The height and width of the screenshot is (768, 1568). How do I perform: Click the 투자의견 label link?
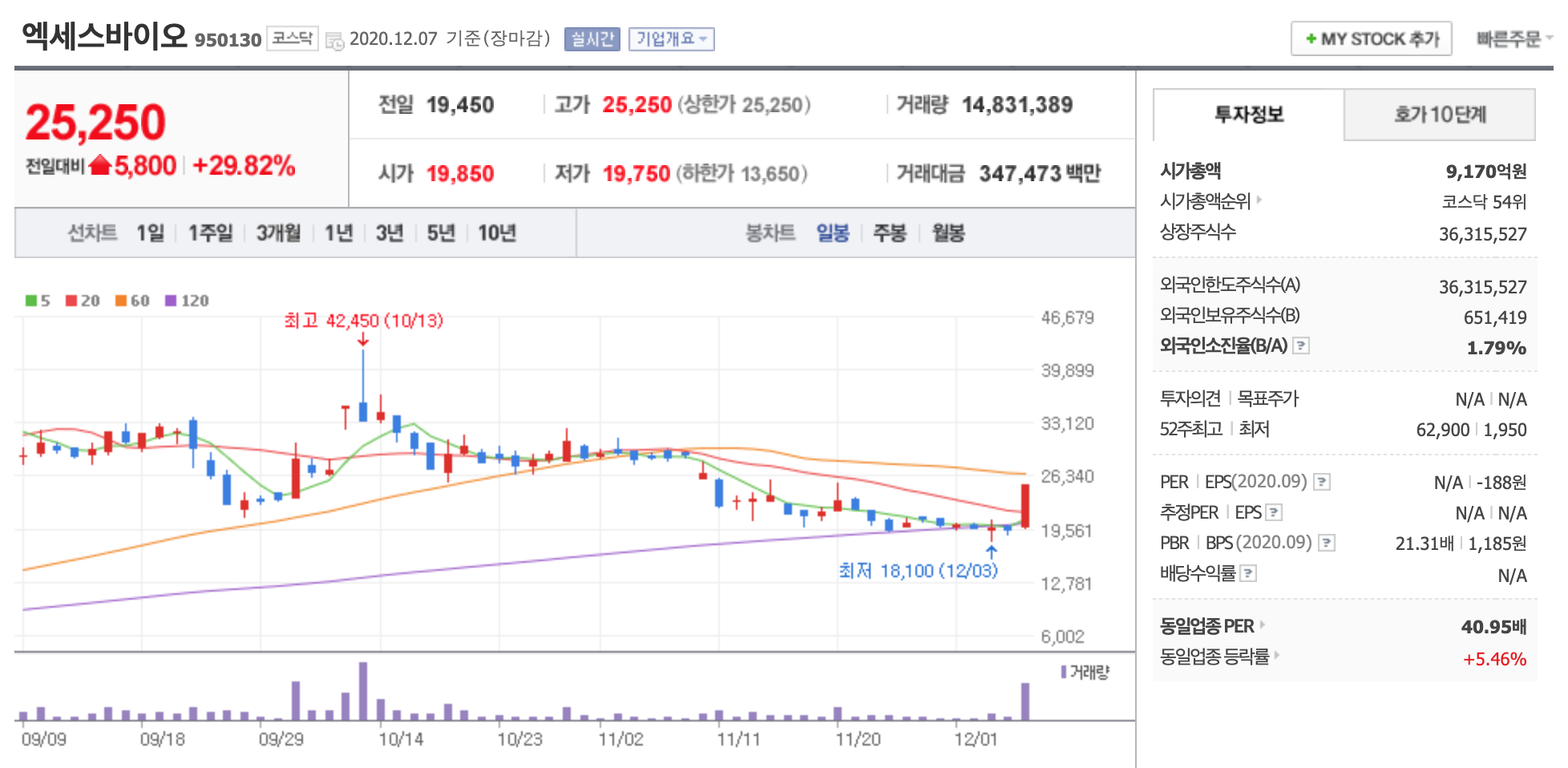pyautogui.click(x=1190, y=398)
